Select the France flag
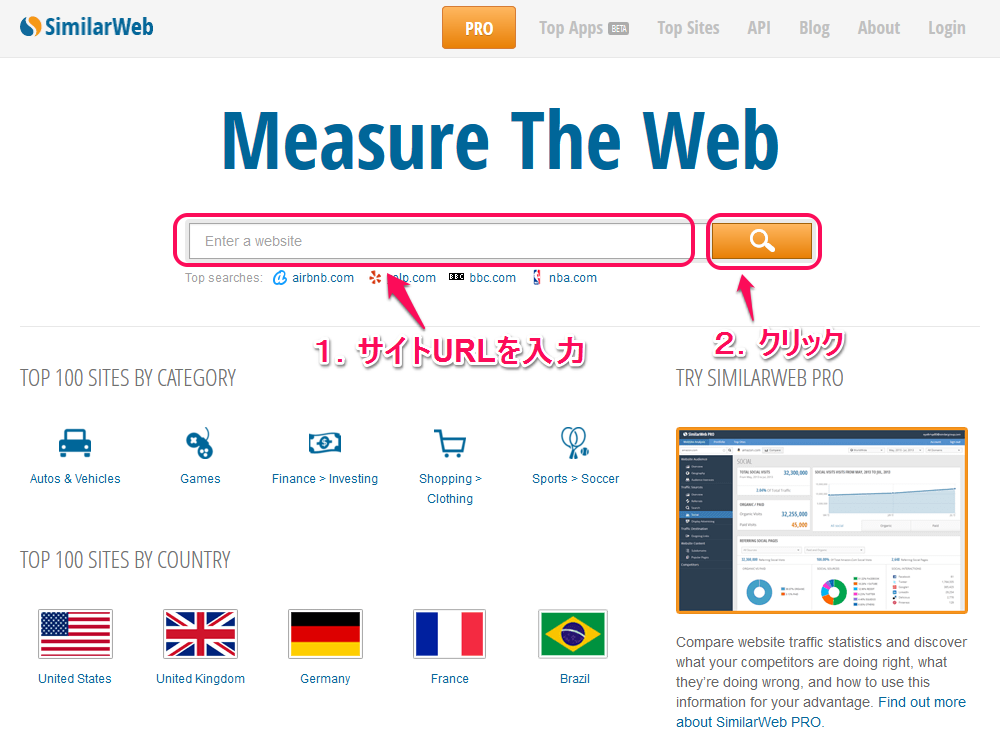The width and height of the screenshot is (1000, 739). pos(450,634)
